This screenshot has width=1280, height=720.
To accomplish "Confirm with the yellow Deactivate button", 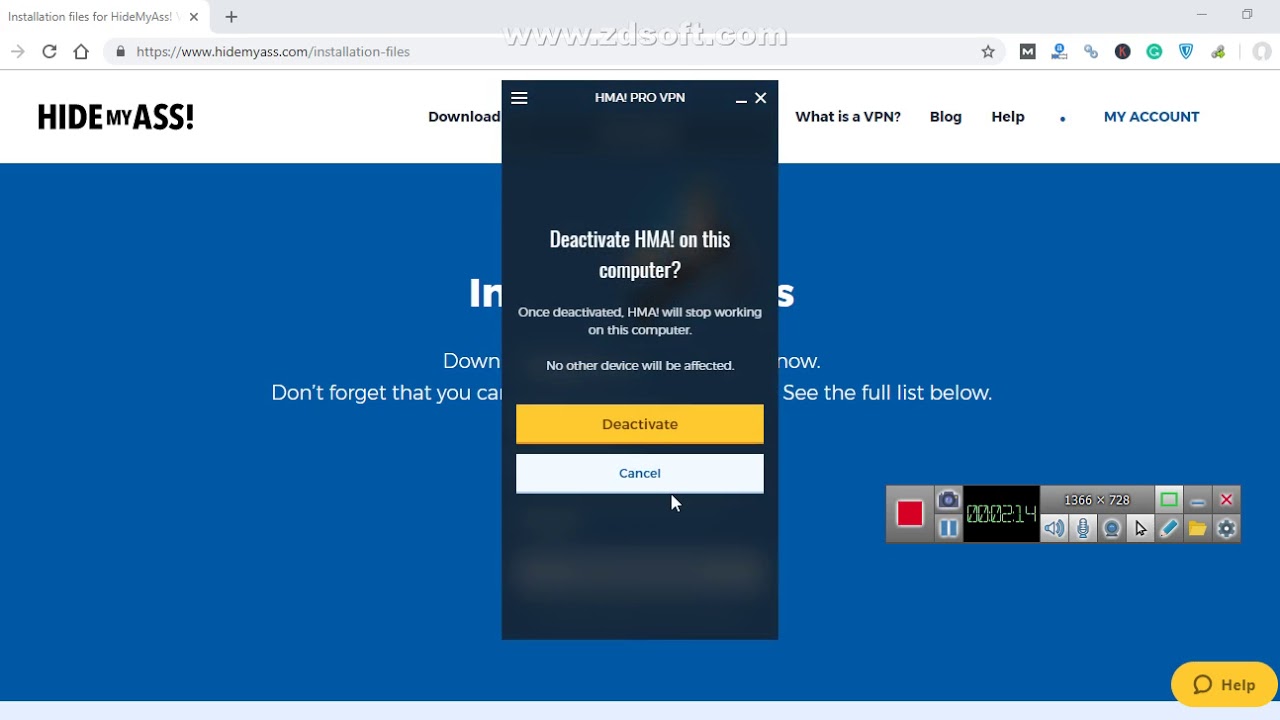I will pos(640,424).
